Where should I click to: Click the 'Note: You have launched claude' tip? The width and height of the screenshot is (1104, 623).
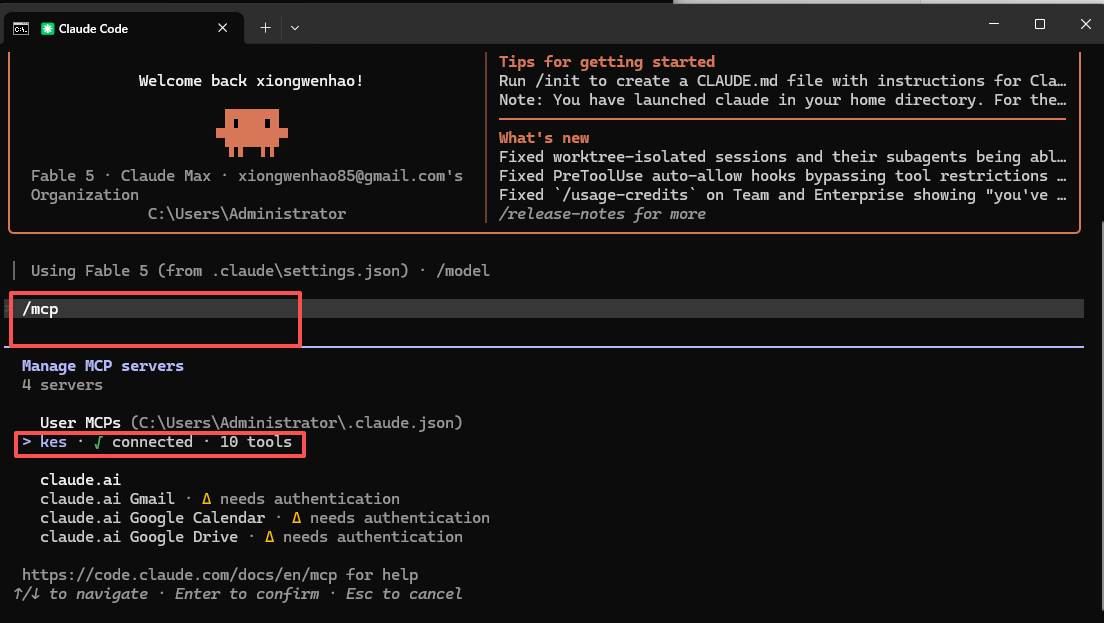[782, 100]
